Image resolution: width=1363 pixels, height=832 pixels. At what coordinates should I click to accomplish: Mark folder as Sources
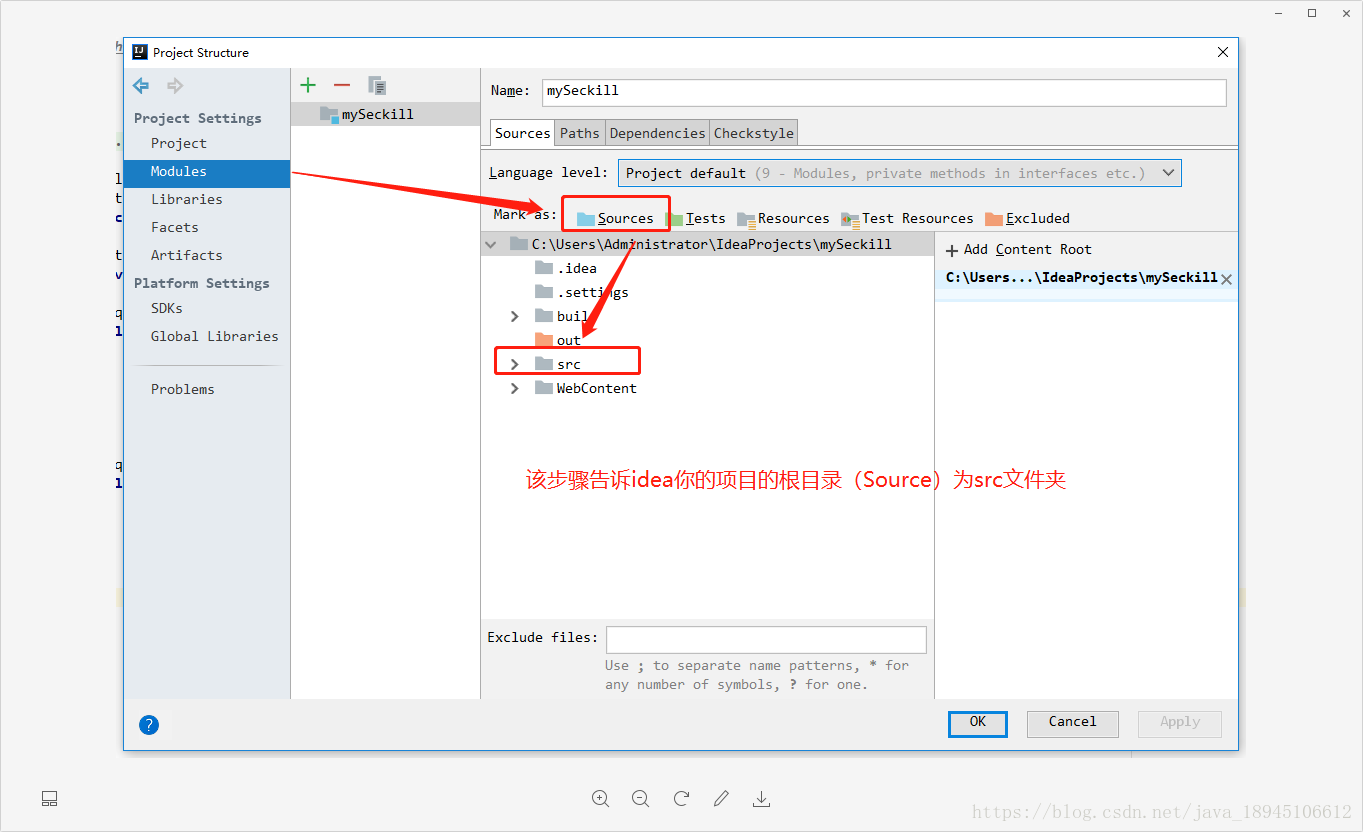(615, 218)
